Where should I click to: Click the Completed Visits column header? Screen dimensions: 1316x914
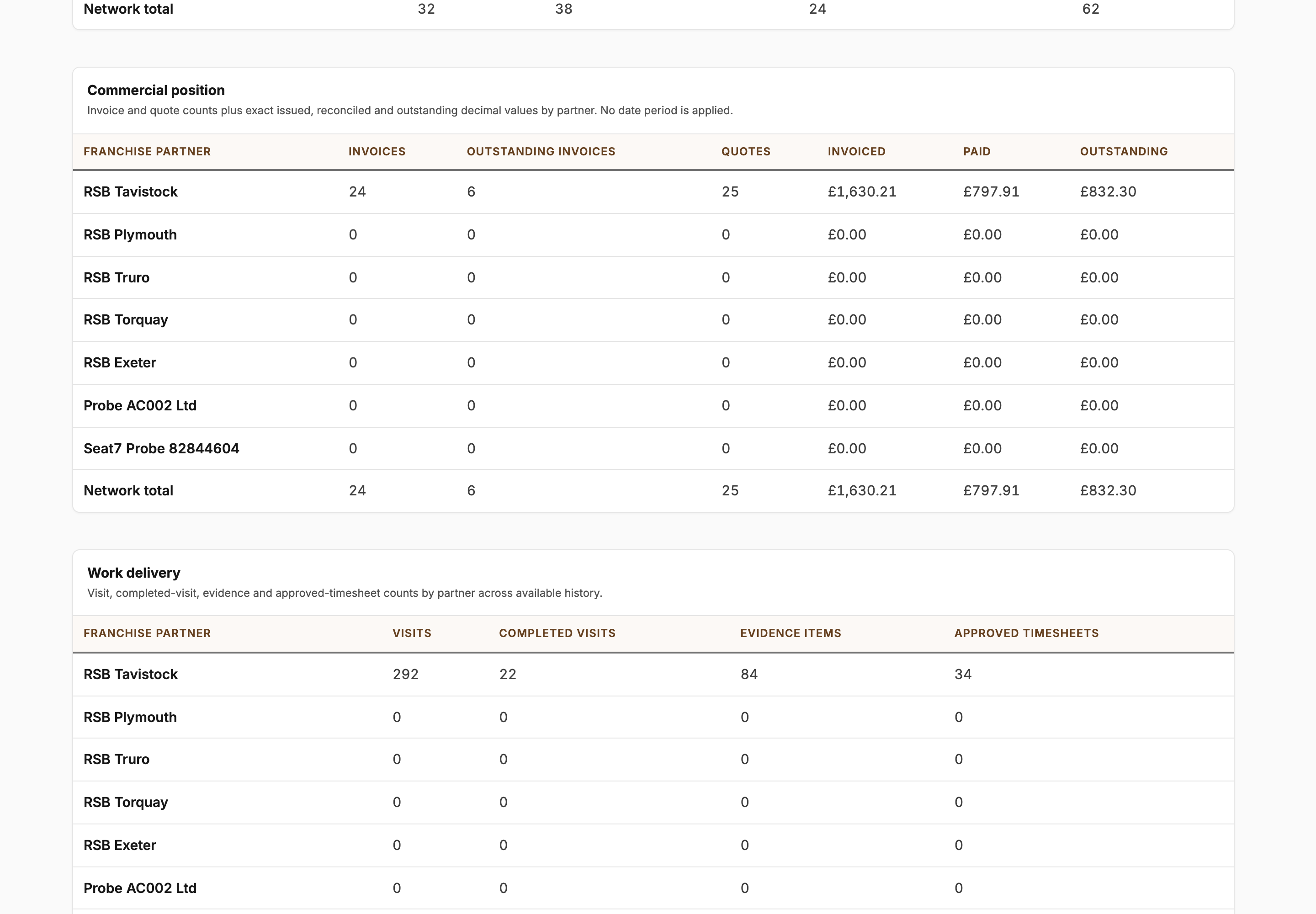(557, 633)
